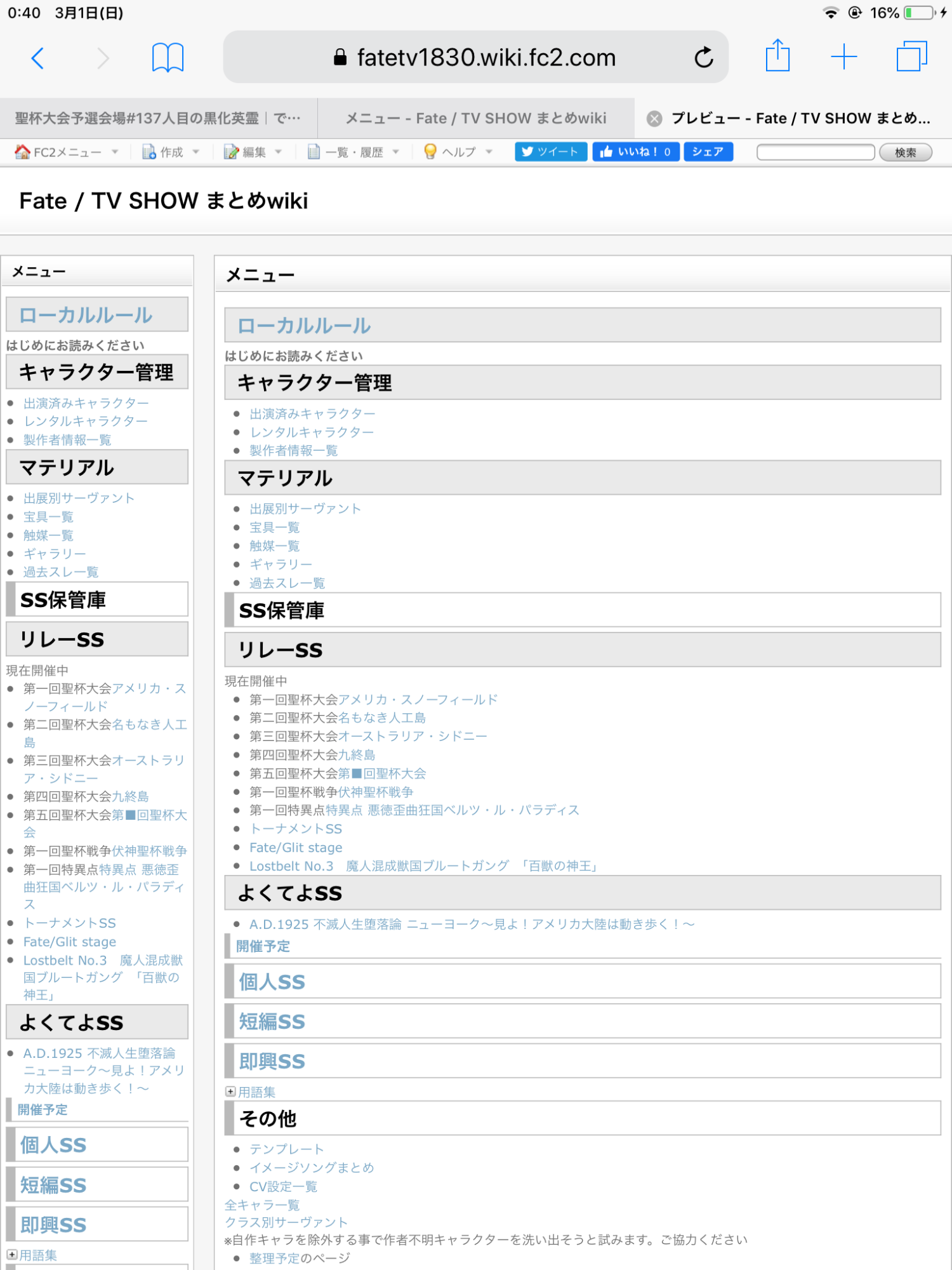Focus the wiki search text field

tap(816, 152)
